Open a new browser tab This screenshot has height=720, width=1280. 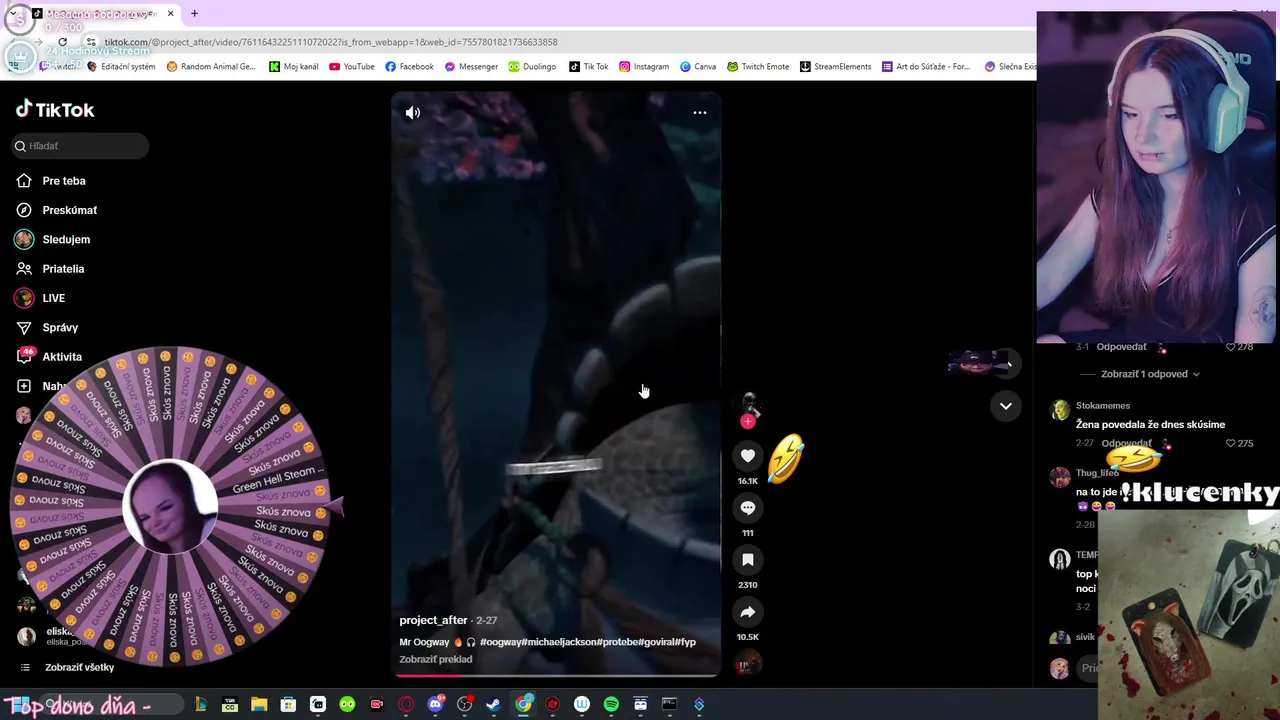194,14
